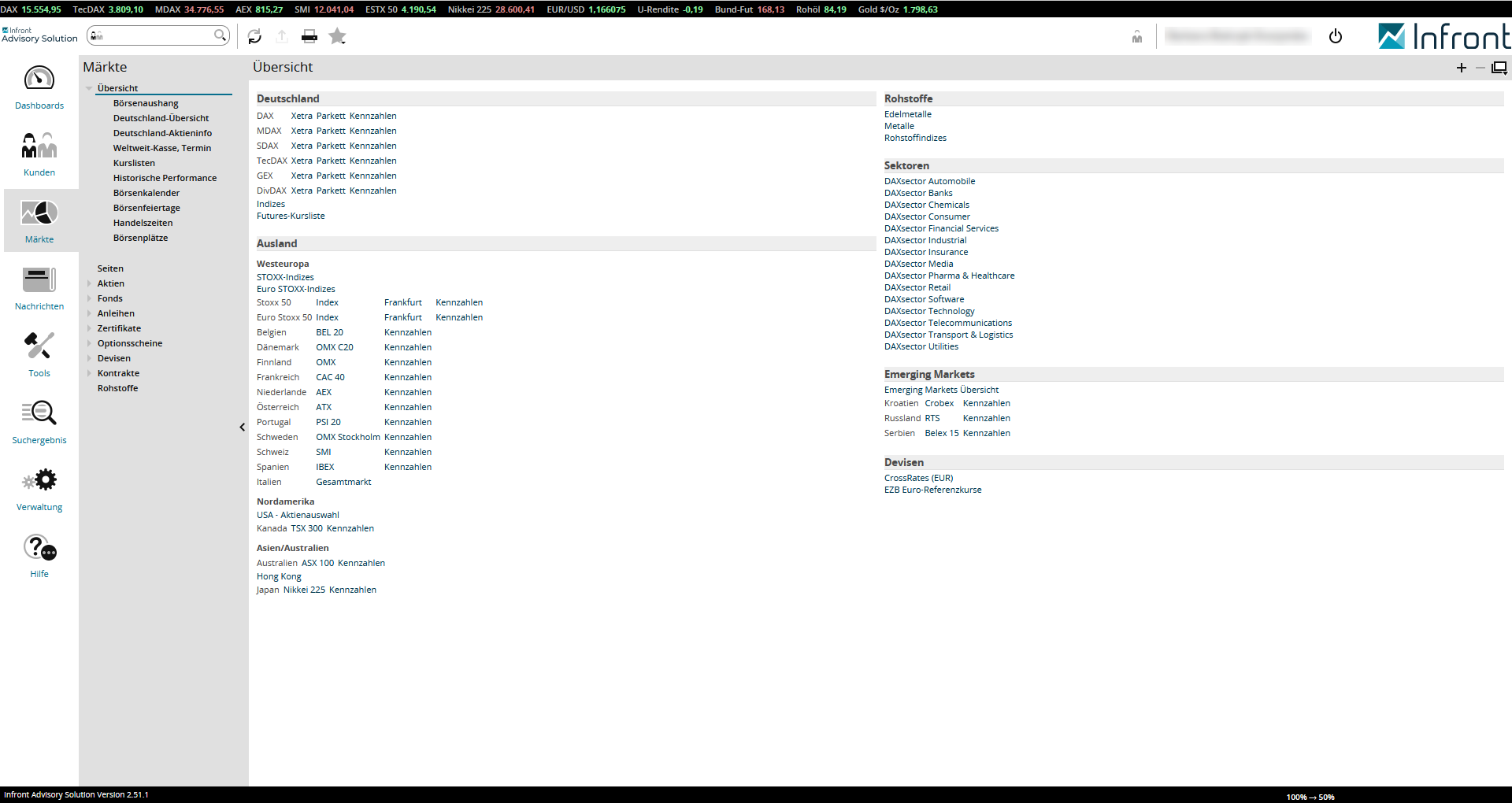Mark page as favorite with star icon
Screen dimensions: 1512x803
pos(338,36)
